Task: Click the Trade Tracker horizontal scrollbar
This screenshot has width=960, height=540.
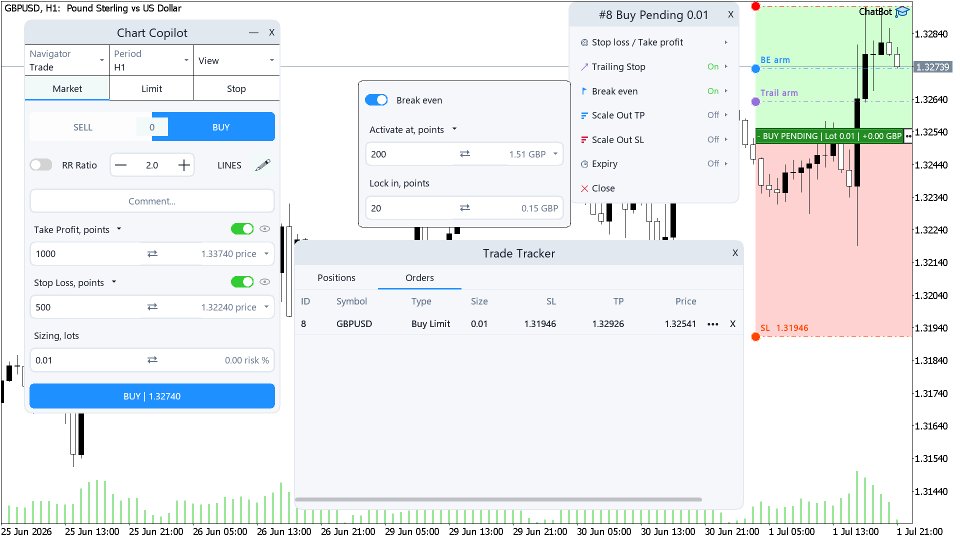Action: [498, 500]
